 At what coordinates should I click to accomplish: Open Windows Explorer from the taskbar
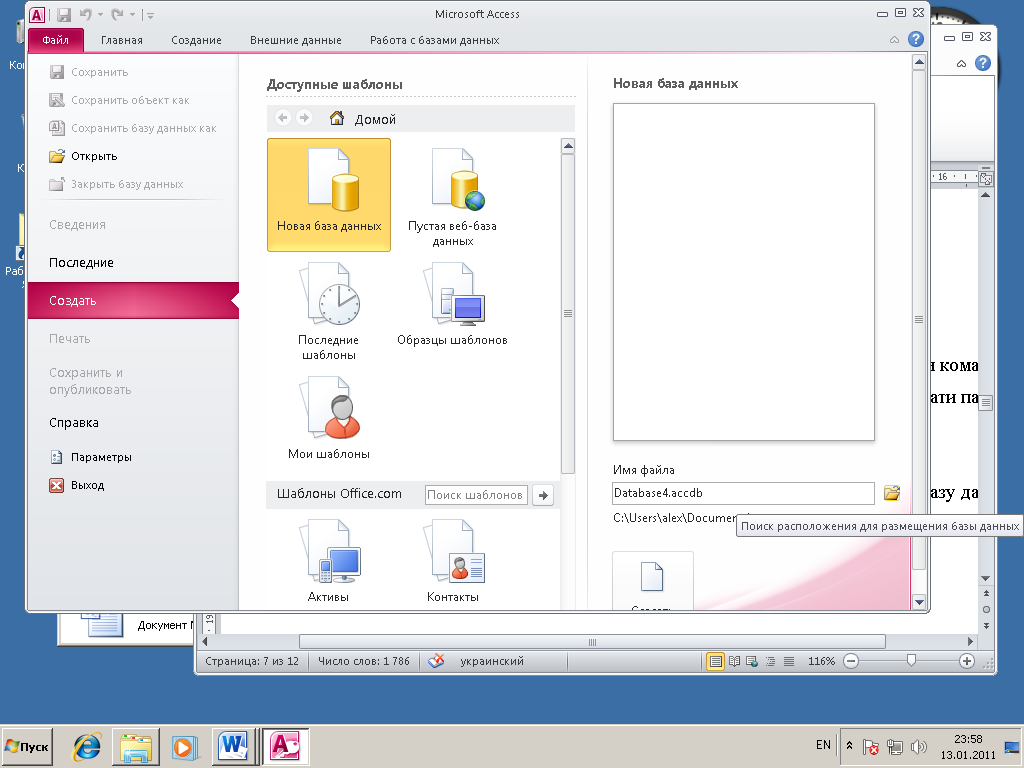pyautogui.click(x=136, y=746)
